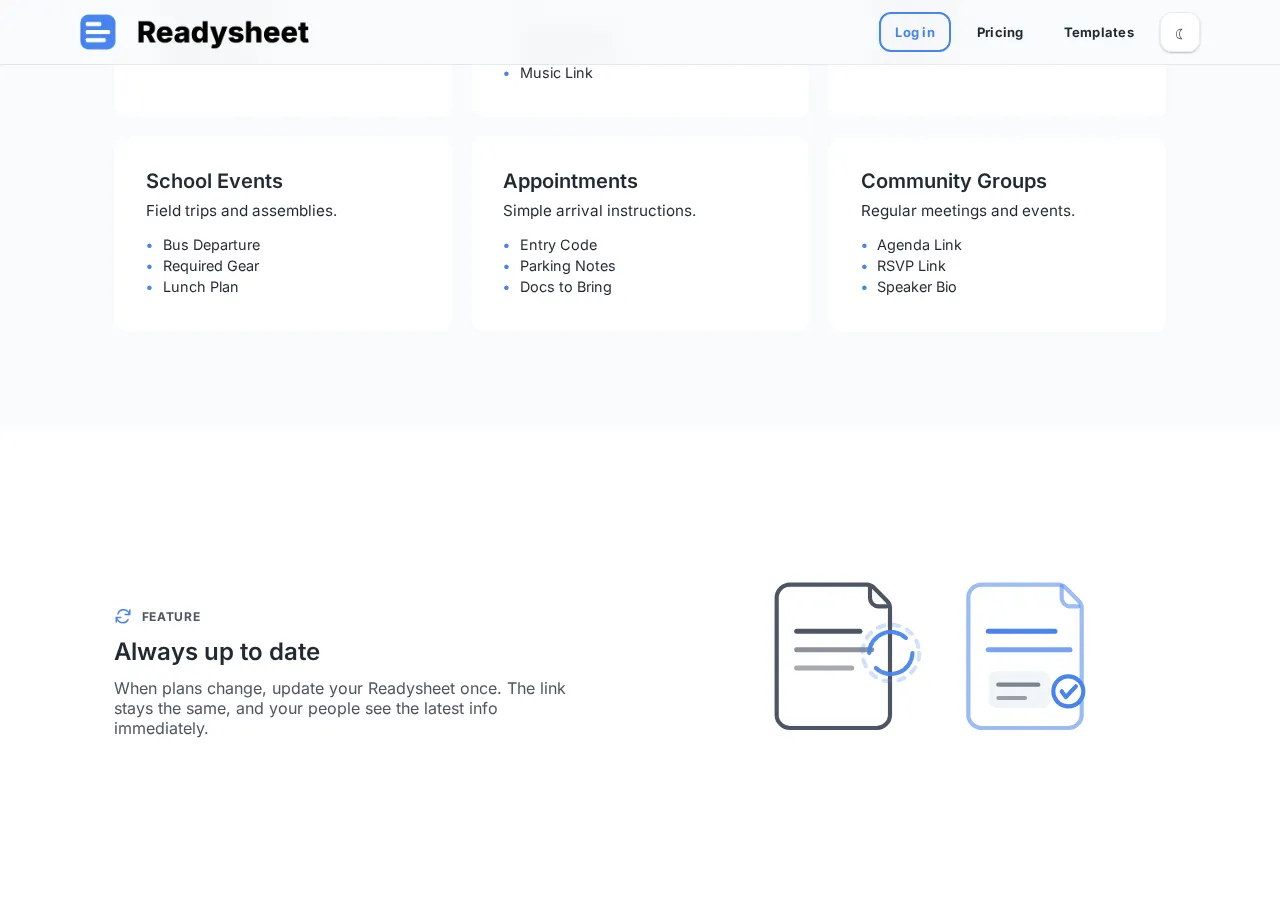The height and width of the screenshot is (900, 1280).
Task: Select the Appointments heading
Action: tap(570, 181)
